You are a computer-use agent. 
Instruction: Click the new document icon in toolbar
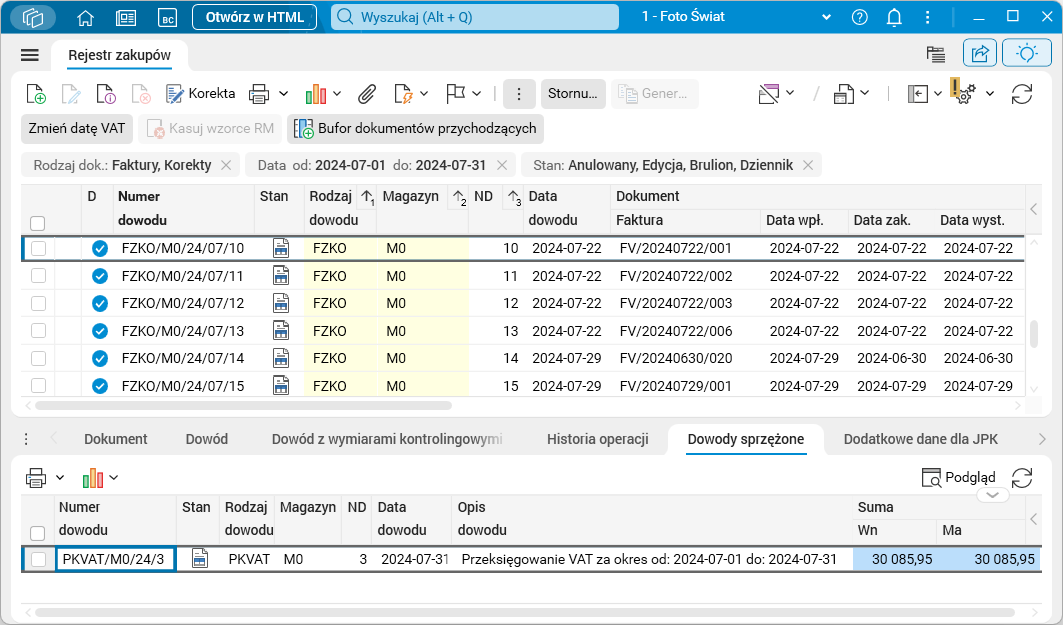coord(35,94)
